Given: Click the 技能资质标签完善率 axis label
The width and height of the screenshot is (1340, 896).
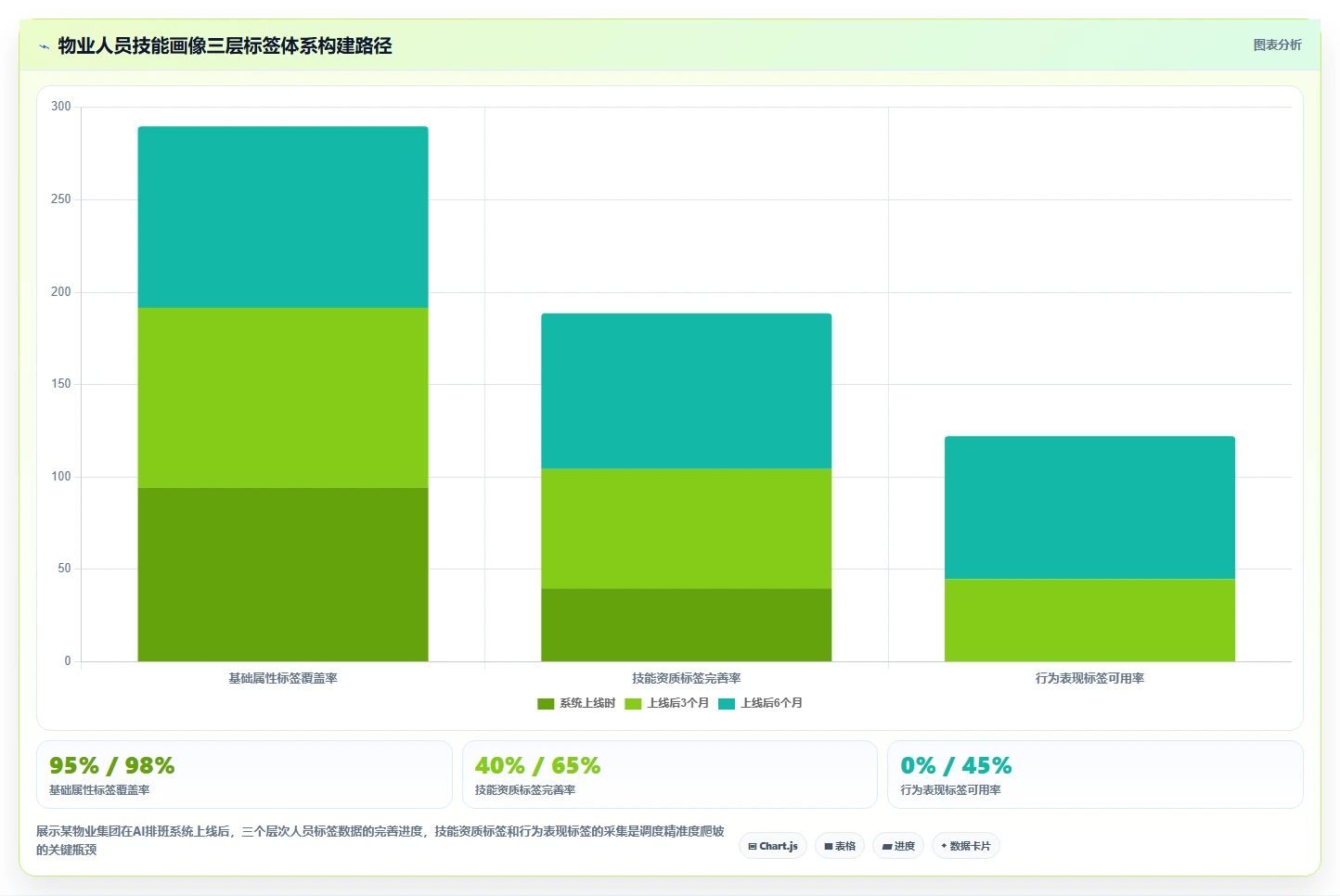Looking at the screenshot, I should pyautogui.click(x=687, y=679).
